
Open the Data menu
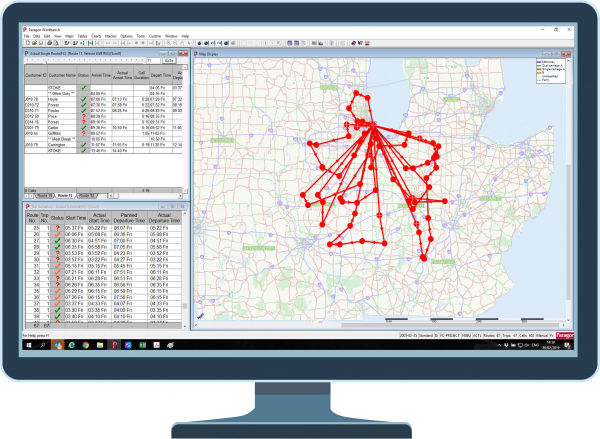(36, 36)
